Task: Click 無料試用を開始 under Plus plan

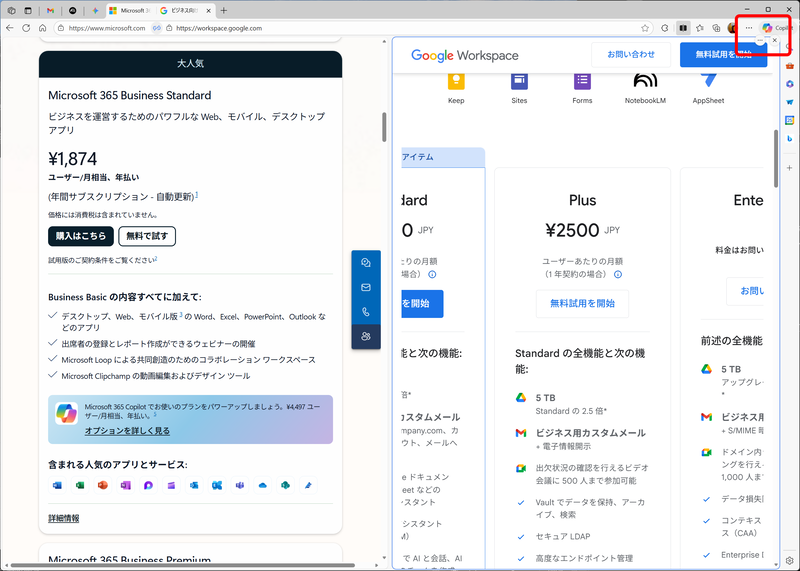Action: pyautogui.click(x=582, y=304)
